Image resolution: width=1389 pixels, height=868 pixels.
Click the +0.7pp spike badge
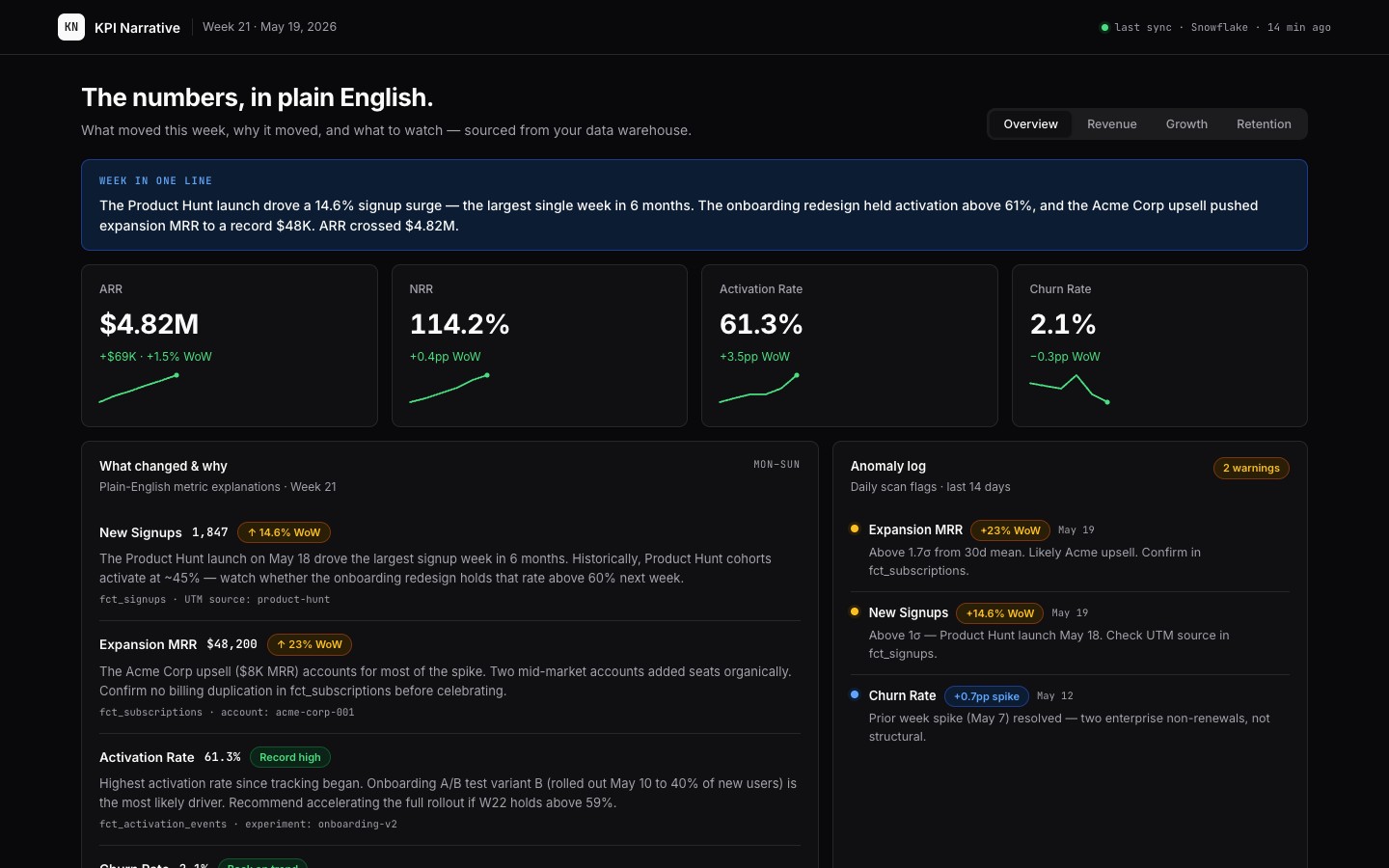coord(987,696)
